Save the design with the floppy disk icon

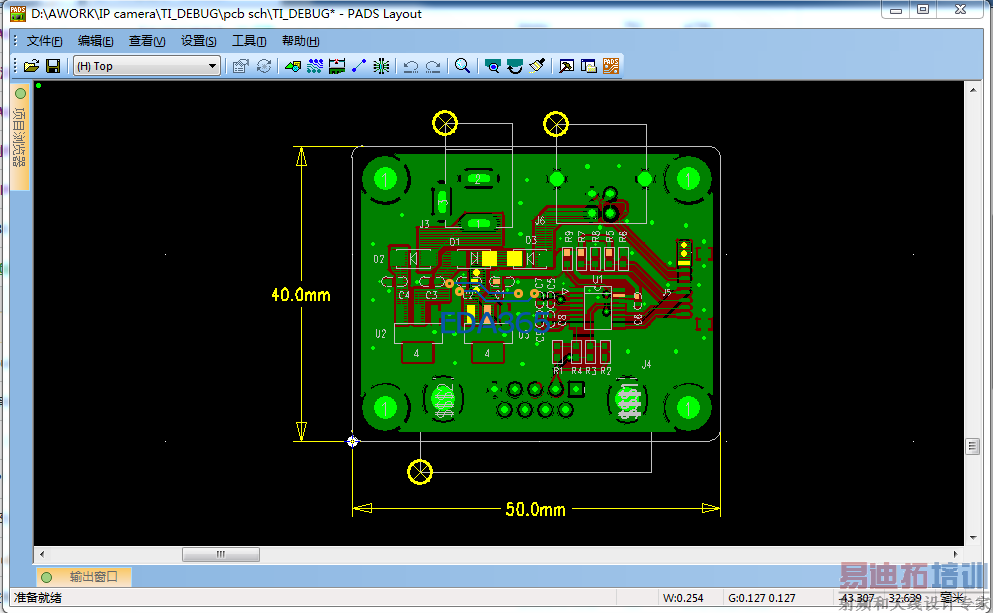tap(53, 66)
